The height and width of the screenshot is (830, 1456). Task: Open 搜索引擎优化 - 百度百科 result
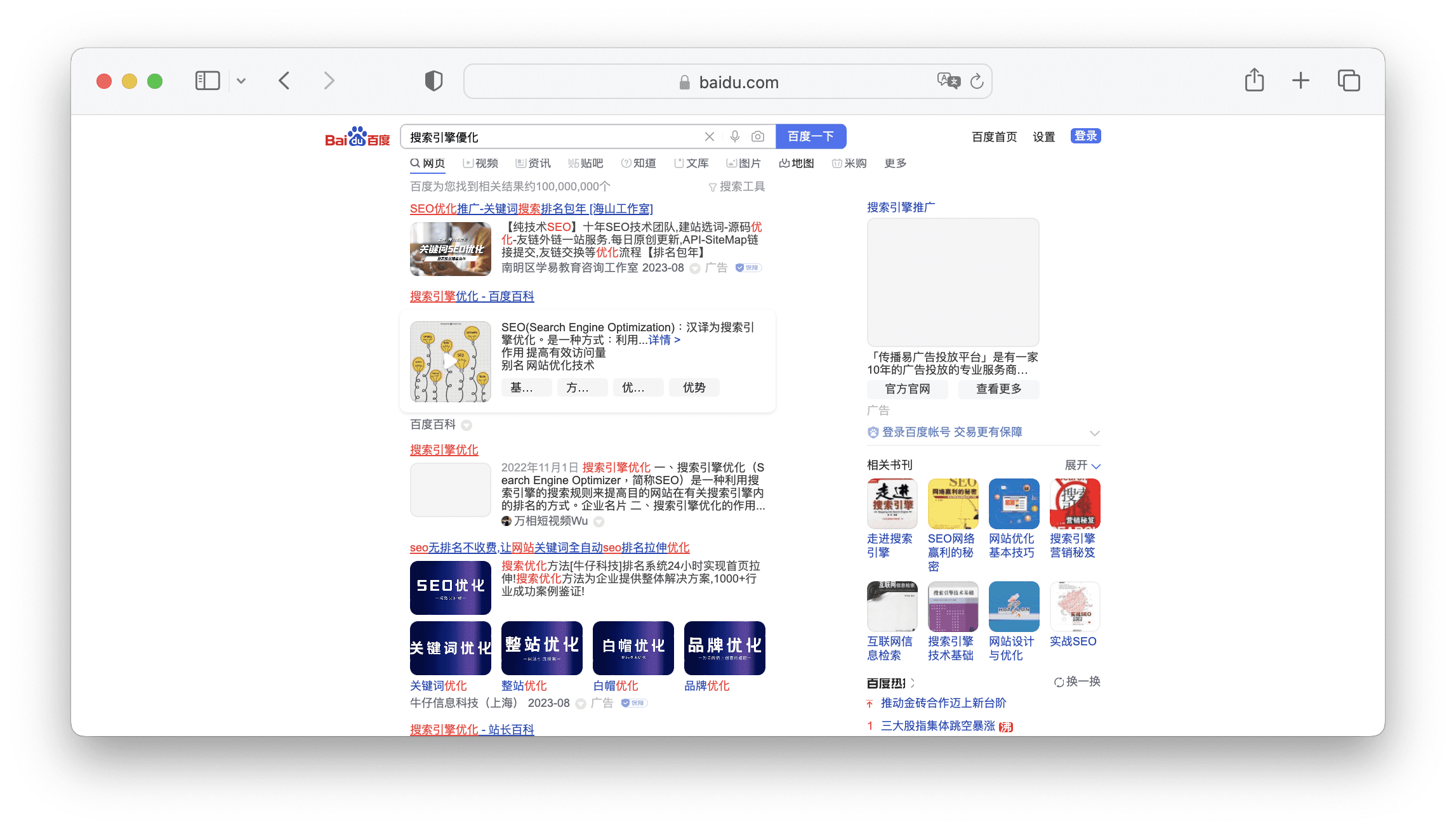point(472,296)
